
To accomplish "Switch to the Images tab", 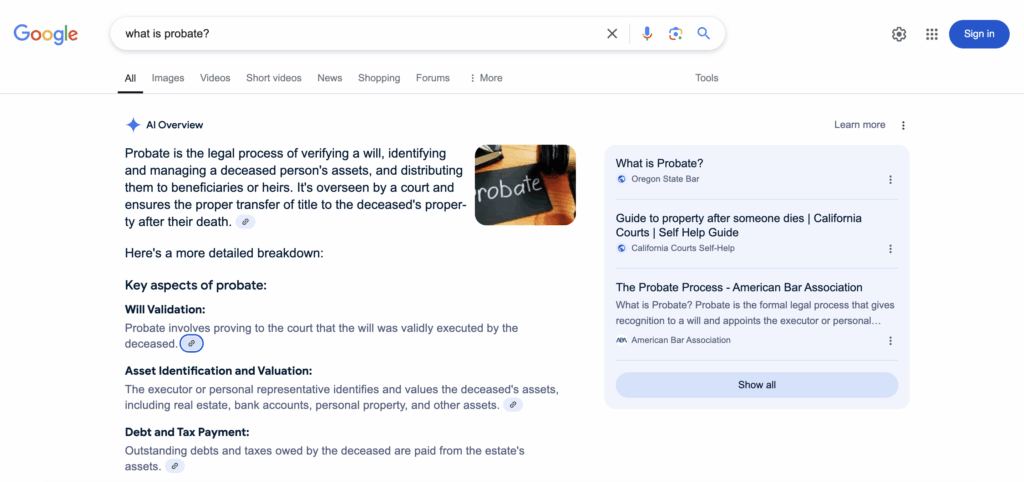I will click(168, 78).
